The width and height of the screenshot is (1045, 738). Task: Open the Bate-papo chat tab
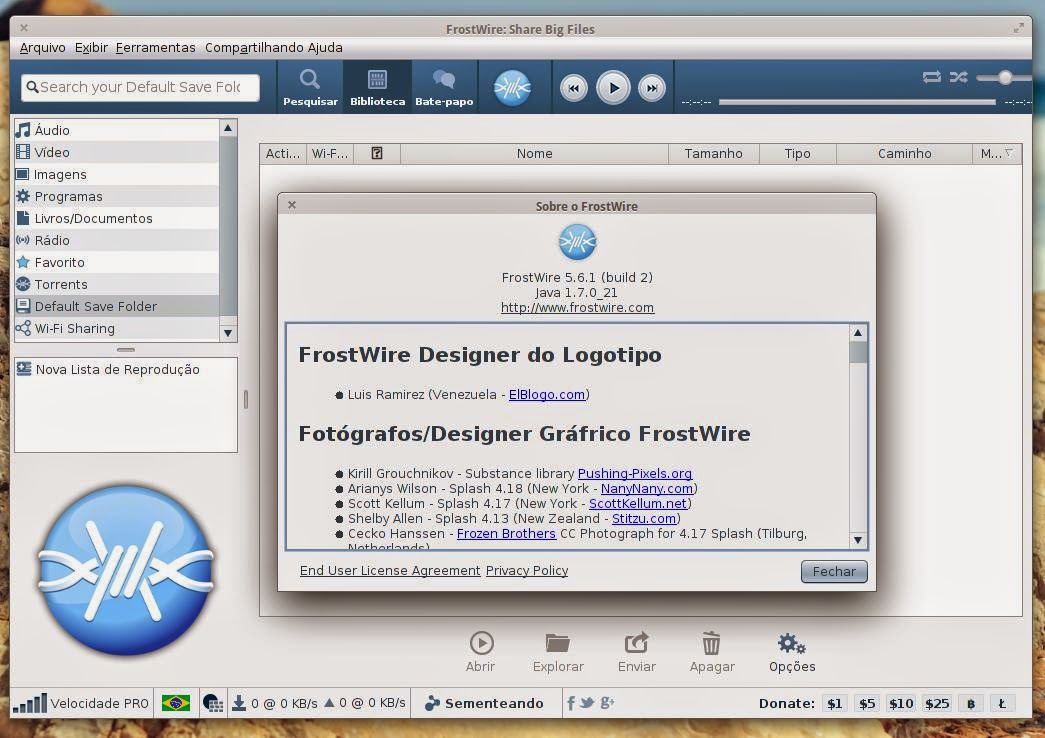[x=444, y=87]
